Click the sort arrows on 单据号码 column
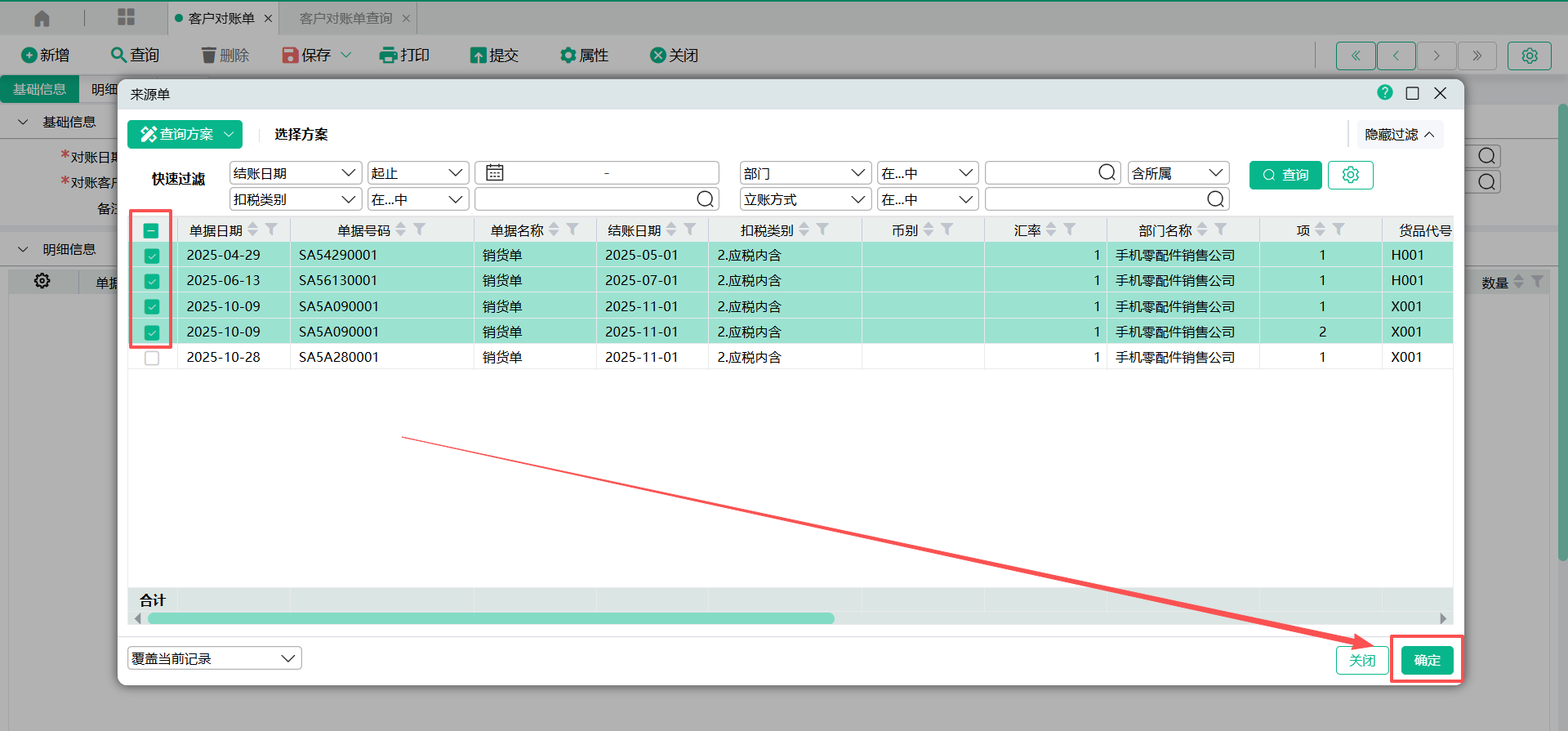Viewport: 1568px width, 731px height. point(401,230)
